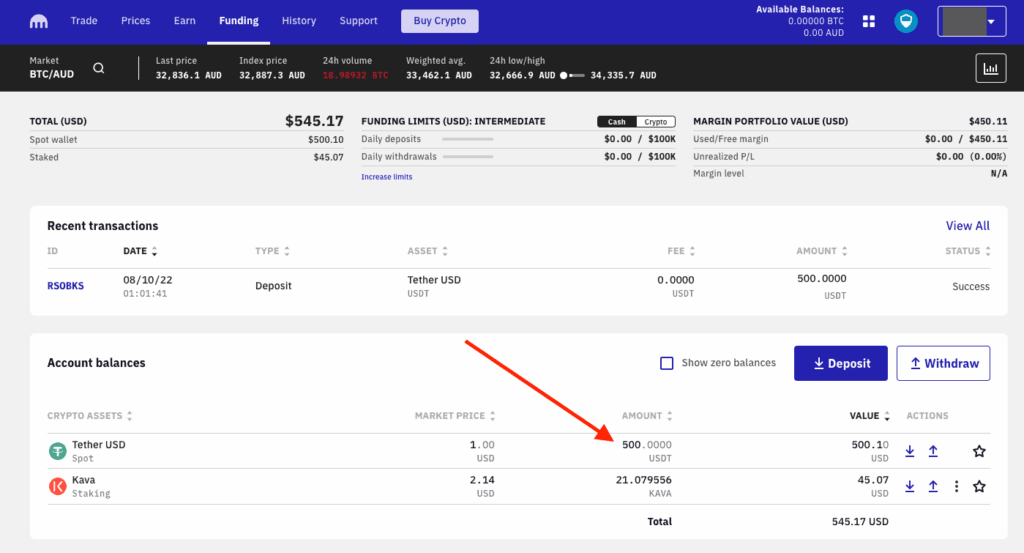1024x553 pixels.
Task: Open the Trade menu
Action: tap(84, 21)
